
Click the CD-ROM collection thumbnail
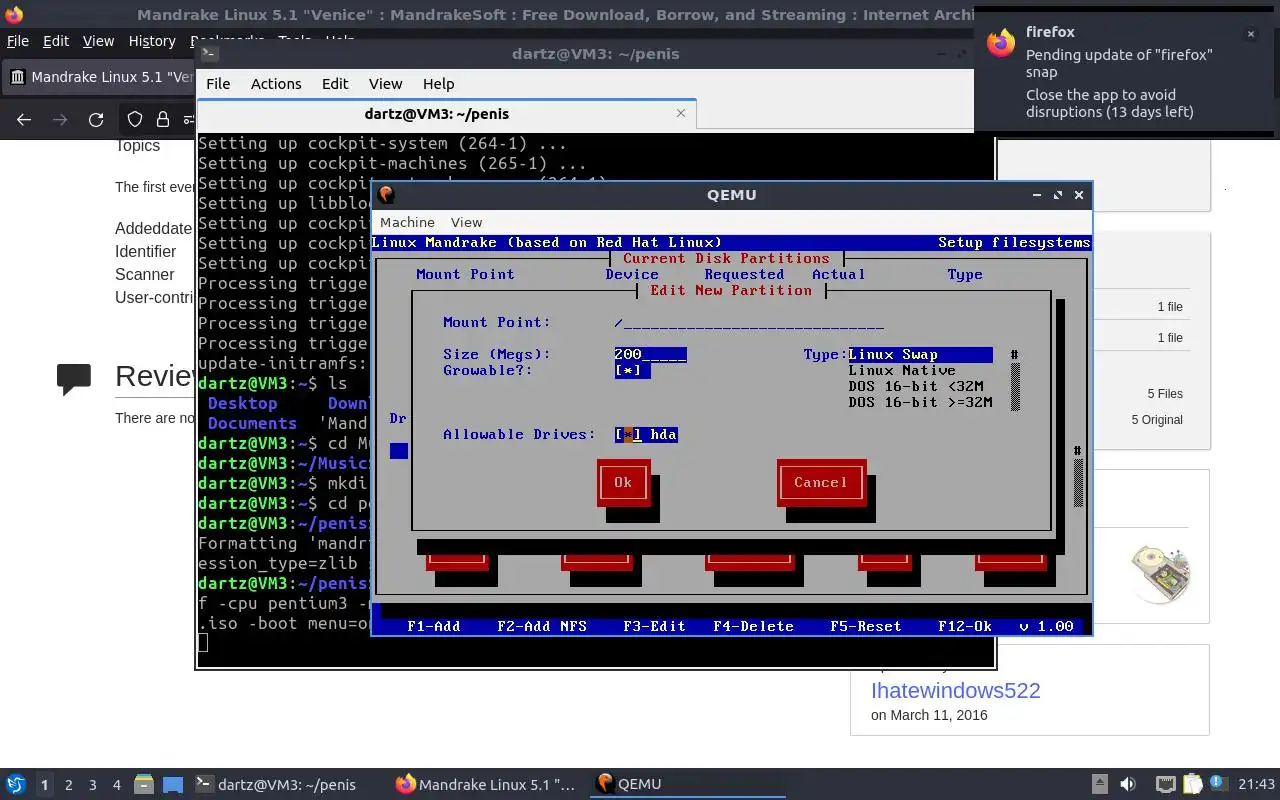1161,572
